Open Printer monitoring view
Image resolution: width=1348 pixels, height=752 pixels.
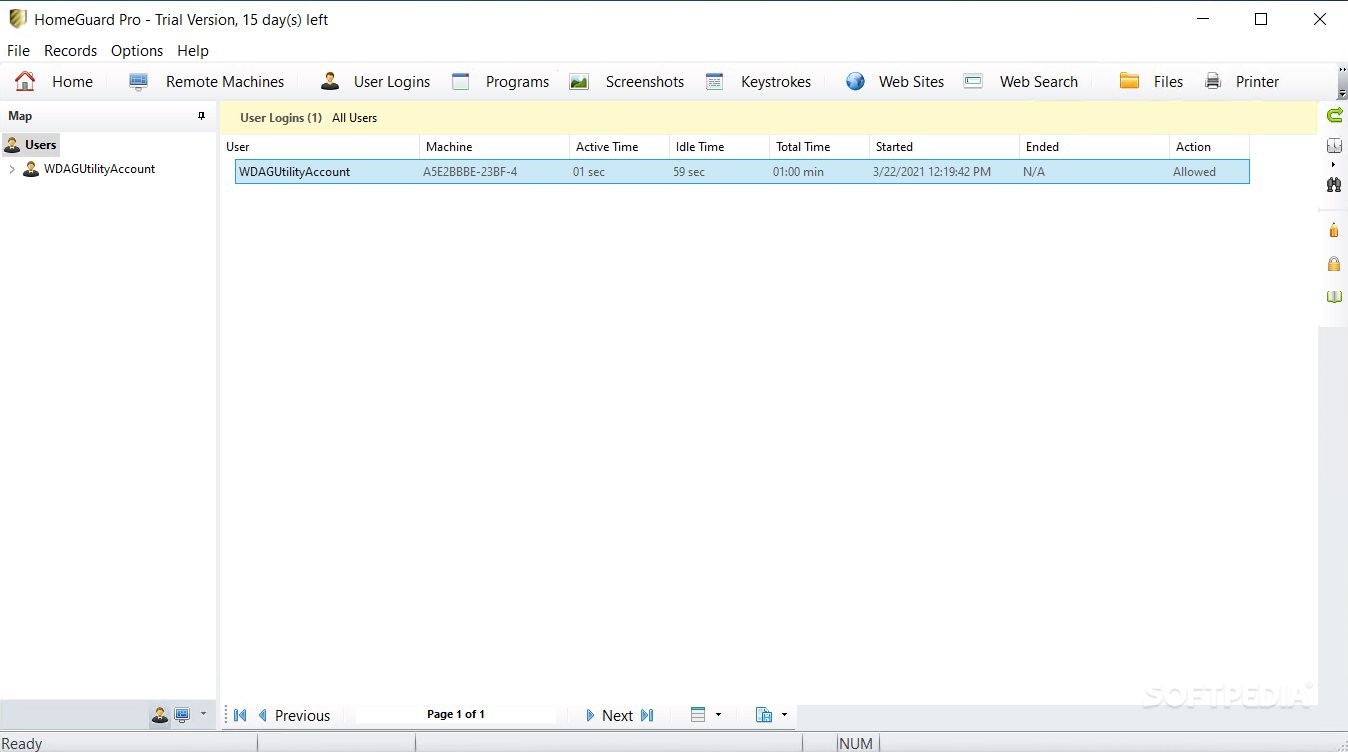click(x=1242, y=82)
